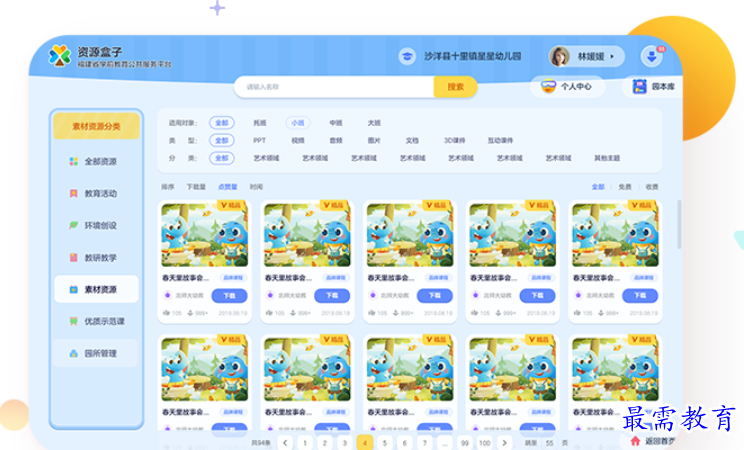Image resolution: width=744 pixels, height=450 pixels.
Task: Click the 资源盒子 colorful logo icon
Action: [x=59, y=56]
